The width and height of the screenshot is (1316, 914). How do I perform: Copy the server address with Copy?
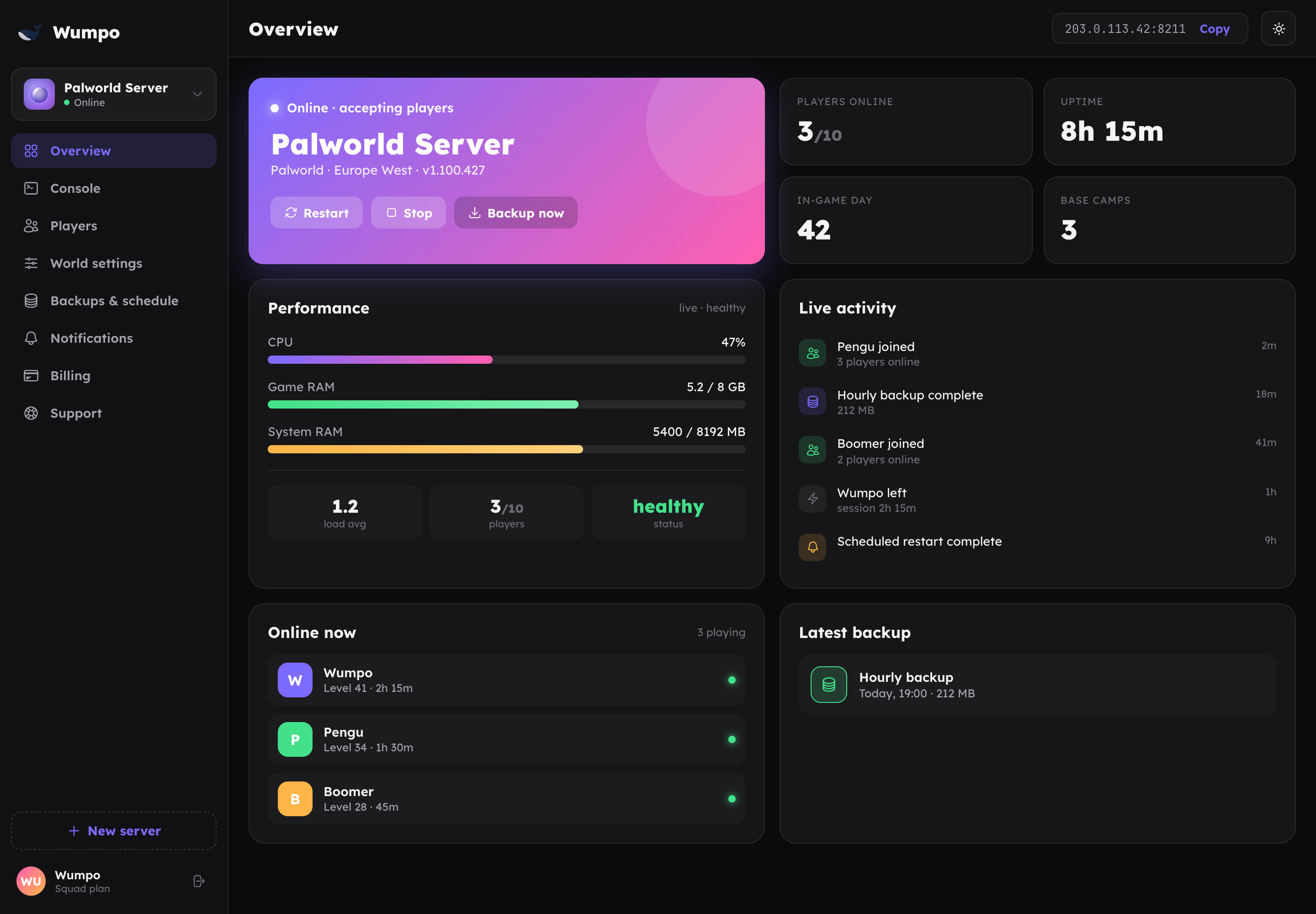1215,29
